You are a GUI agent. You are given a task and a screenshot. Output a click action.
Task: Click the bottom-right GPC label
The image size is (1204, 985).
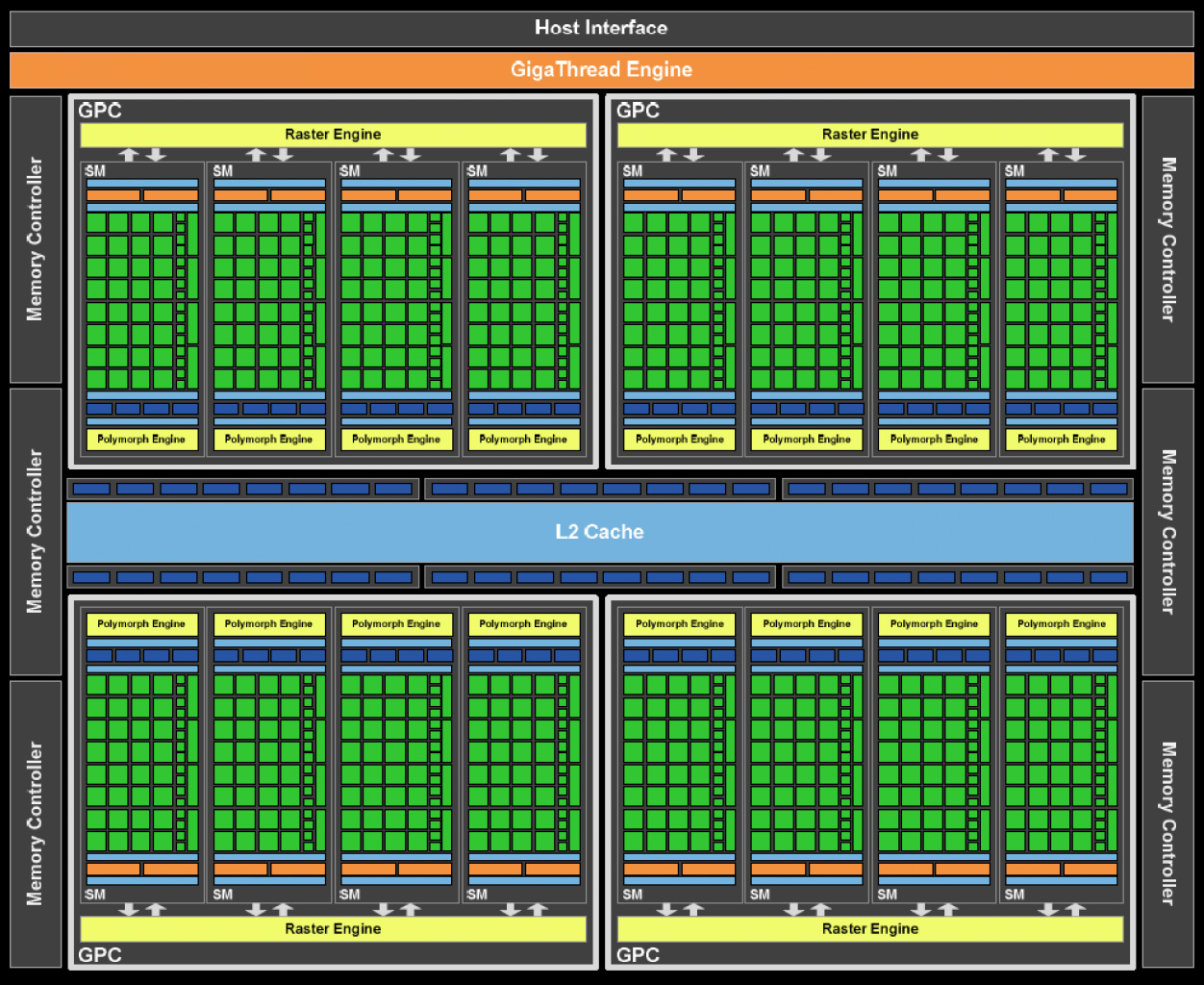638,954
